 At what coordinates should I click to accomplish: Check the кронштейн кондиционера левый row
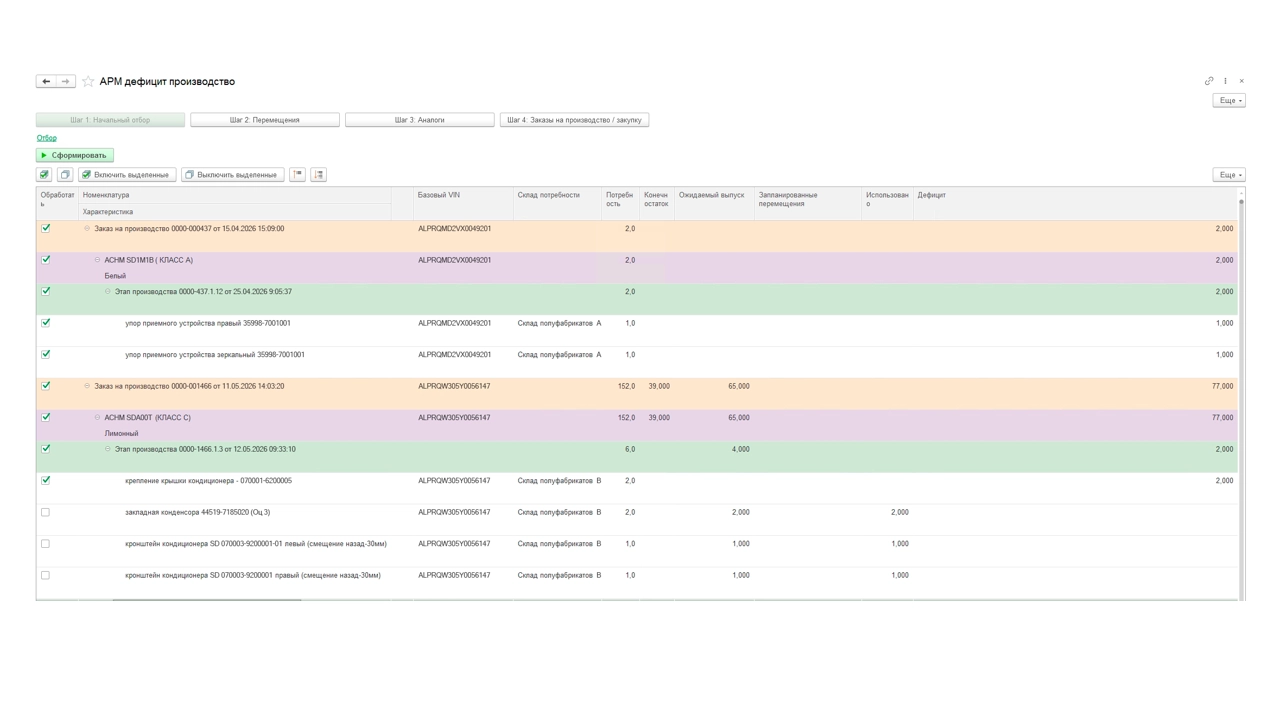coord(45,544)
